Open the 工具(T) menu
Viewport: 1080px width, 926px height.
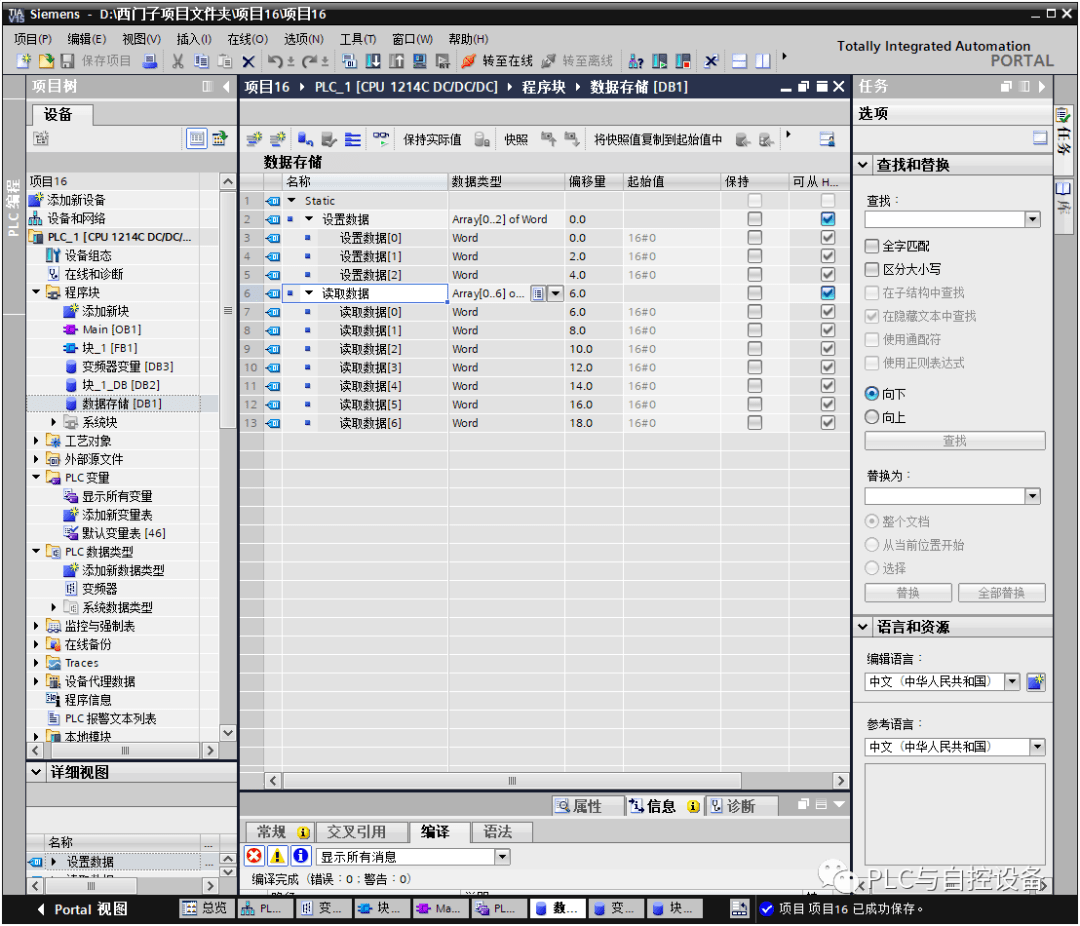point(357,39)
